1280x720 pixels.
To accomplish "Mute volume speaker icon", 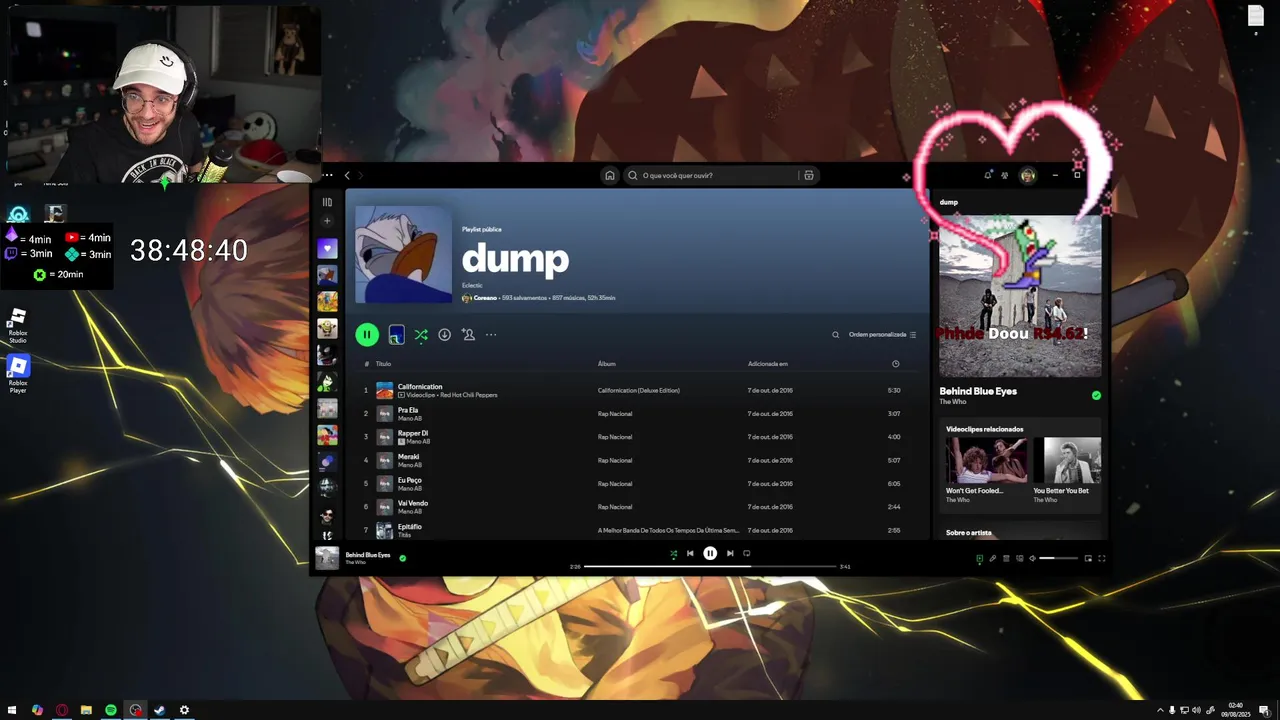I will 1033,558.
